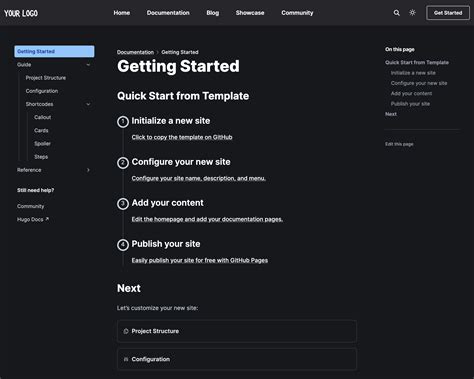
Task: Click the Configuration card icon
Action: click(126, 359)
